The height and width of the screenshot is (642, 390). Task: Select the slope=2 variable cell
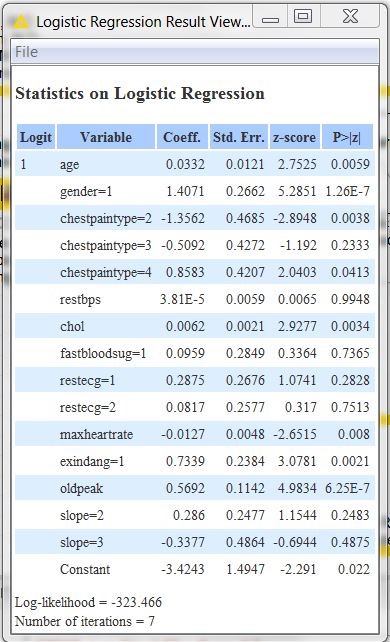pyautogui.click(x=82, y=515)
